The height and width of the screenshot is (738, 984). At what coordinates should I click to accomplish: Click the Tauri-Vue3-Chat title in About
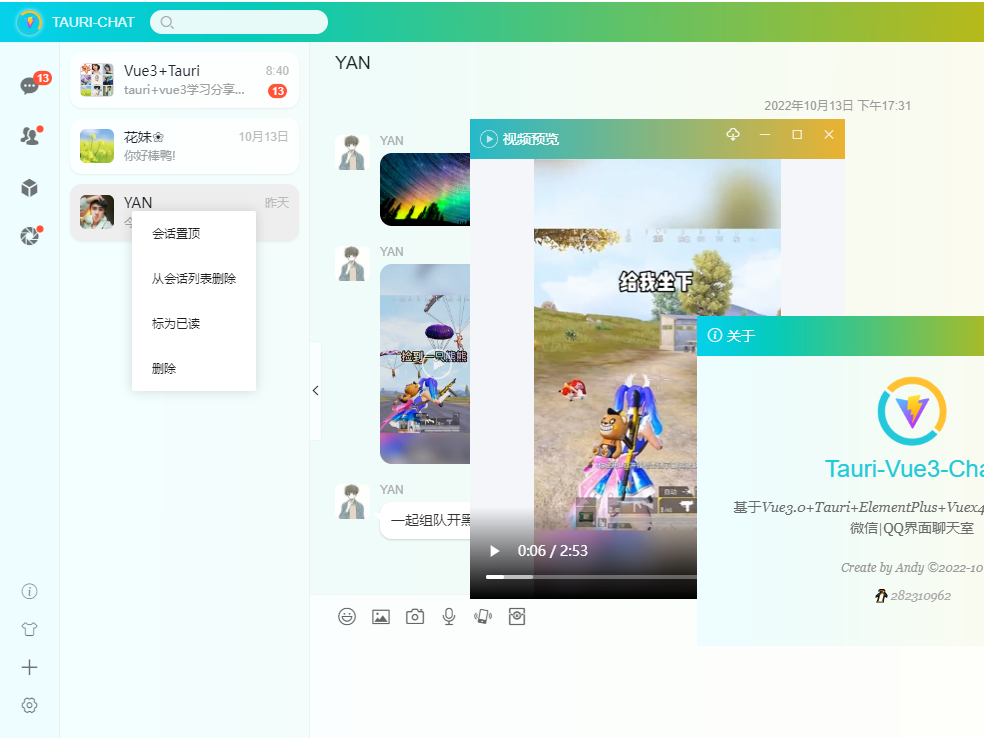[x=904, y=469]
